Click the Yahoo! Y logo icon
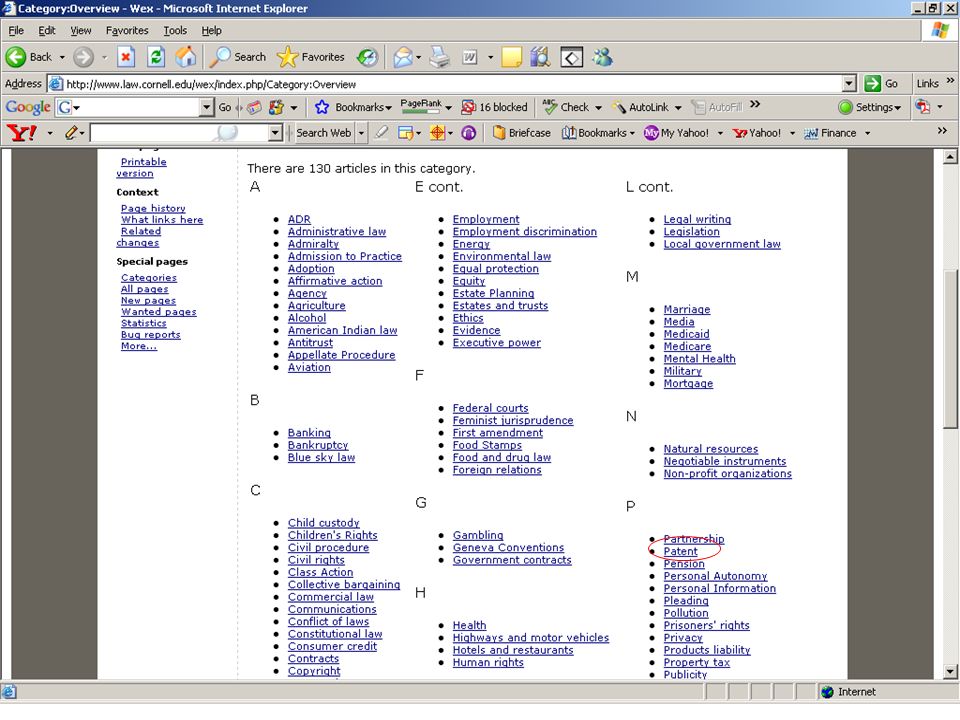Viewport: 960px width, 720px height. [x=21, y=132]
